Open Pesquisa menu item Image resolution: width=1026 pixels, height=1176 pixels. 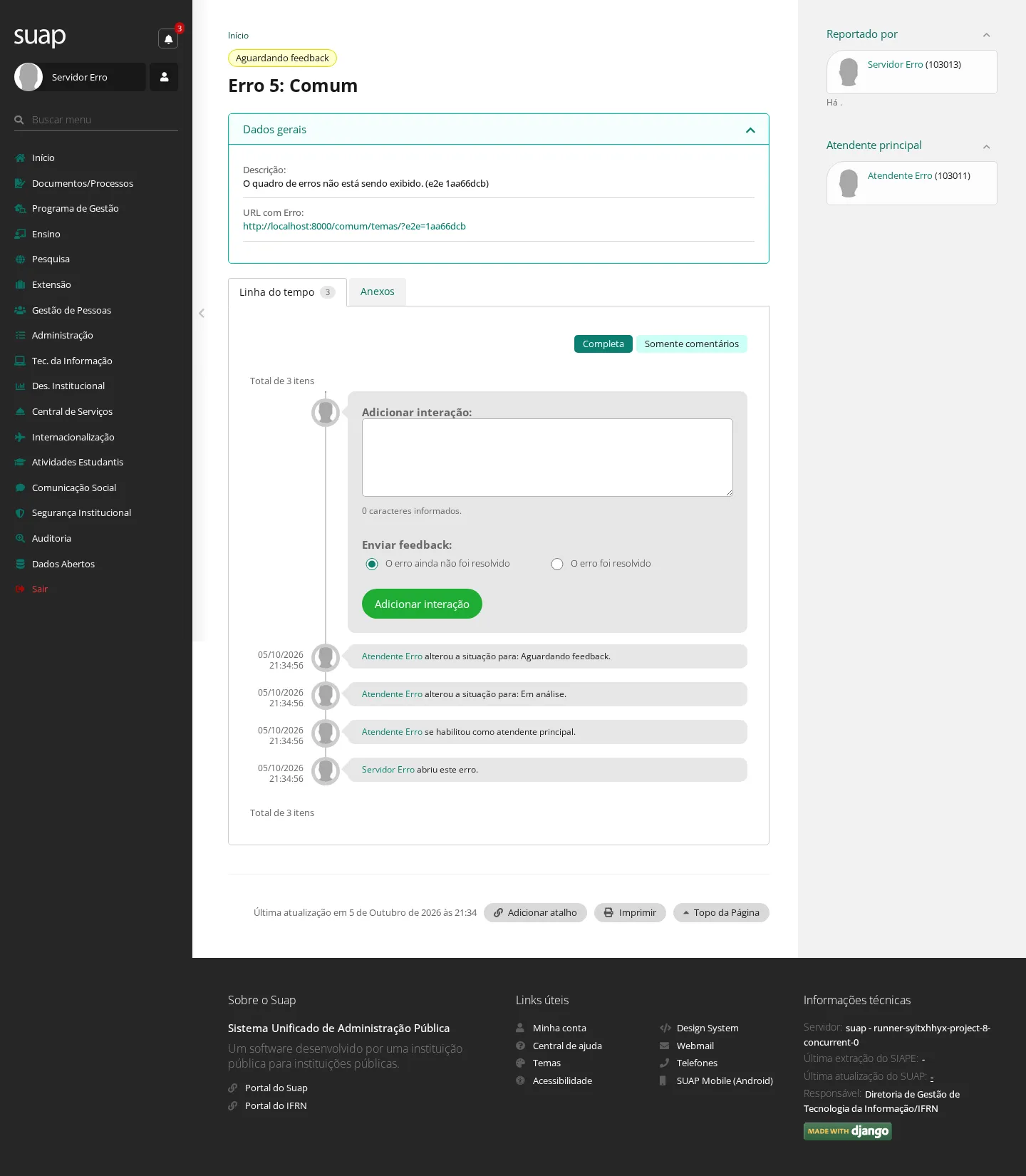click(x=51, y=259)
